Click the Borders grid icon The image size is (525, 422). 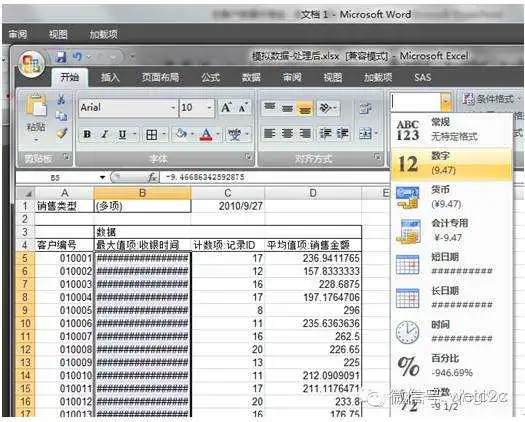click(151, 135)
